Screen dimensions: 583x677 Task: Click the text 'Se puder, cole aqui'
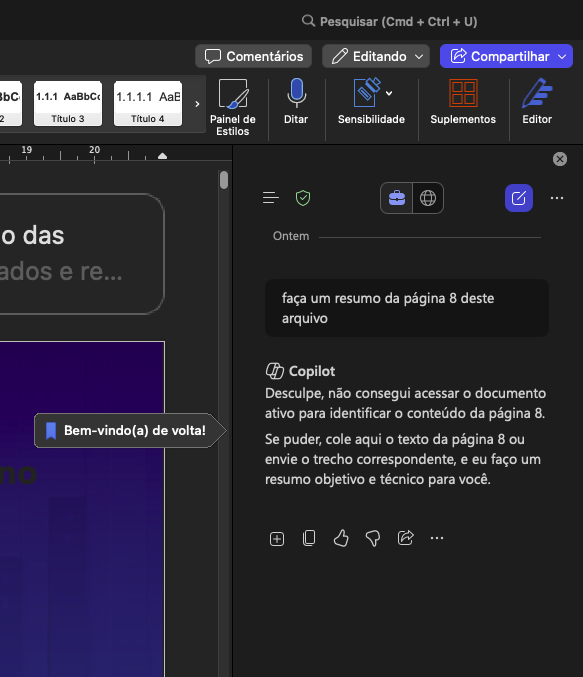click(x=402, y=459)
